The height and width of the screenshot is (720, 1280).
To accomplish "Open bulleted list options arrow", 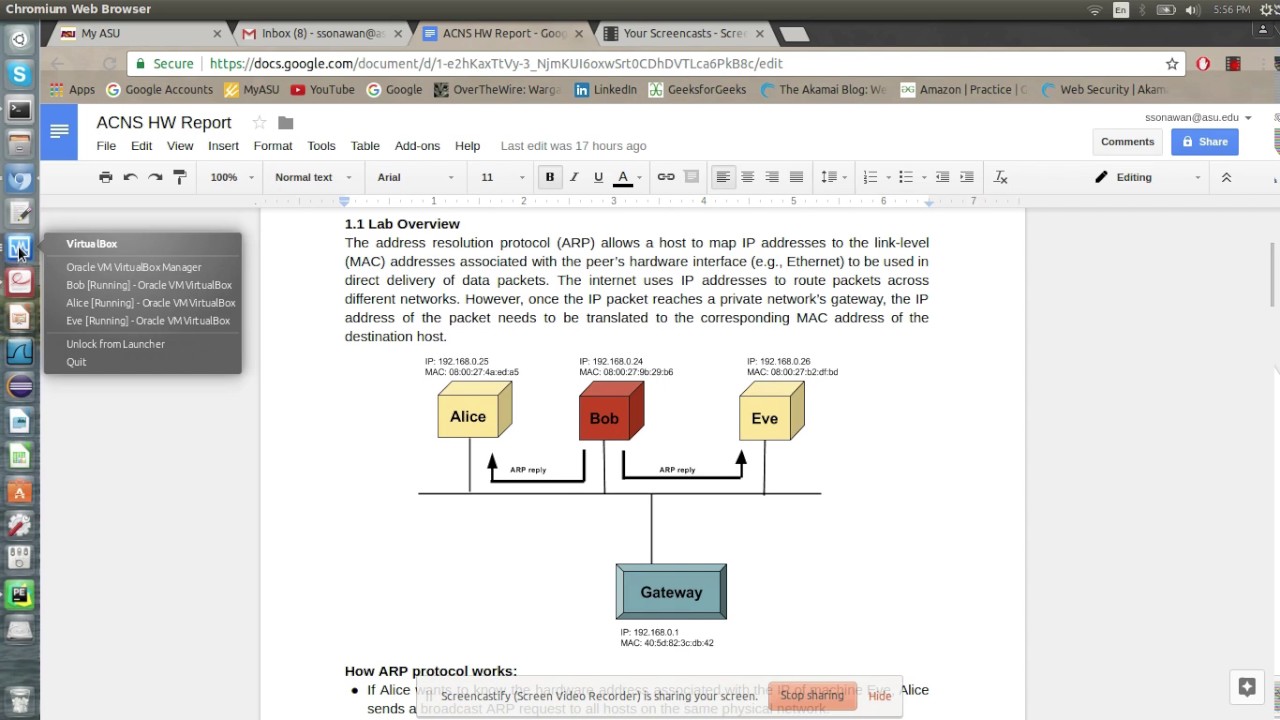I will click(x=924, y=177).
